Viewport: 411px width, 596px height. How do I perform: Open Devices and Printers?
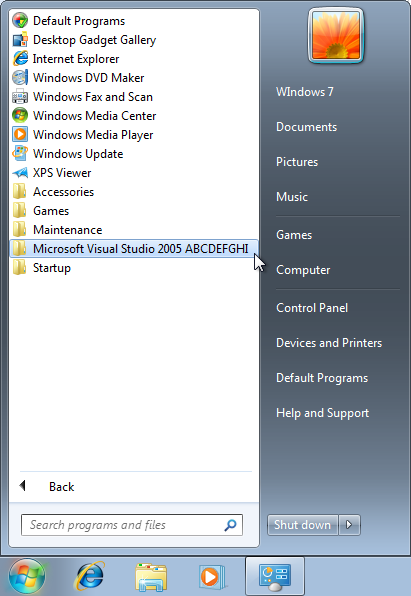tap(329, 342)
